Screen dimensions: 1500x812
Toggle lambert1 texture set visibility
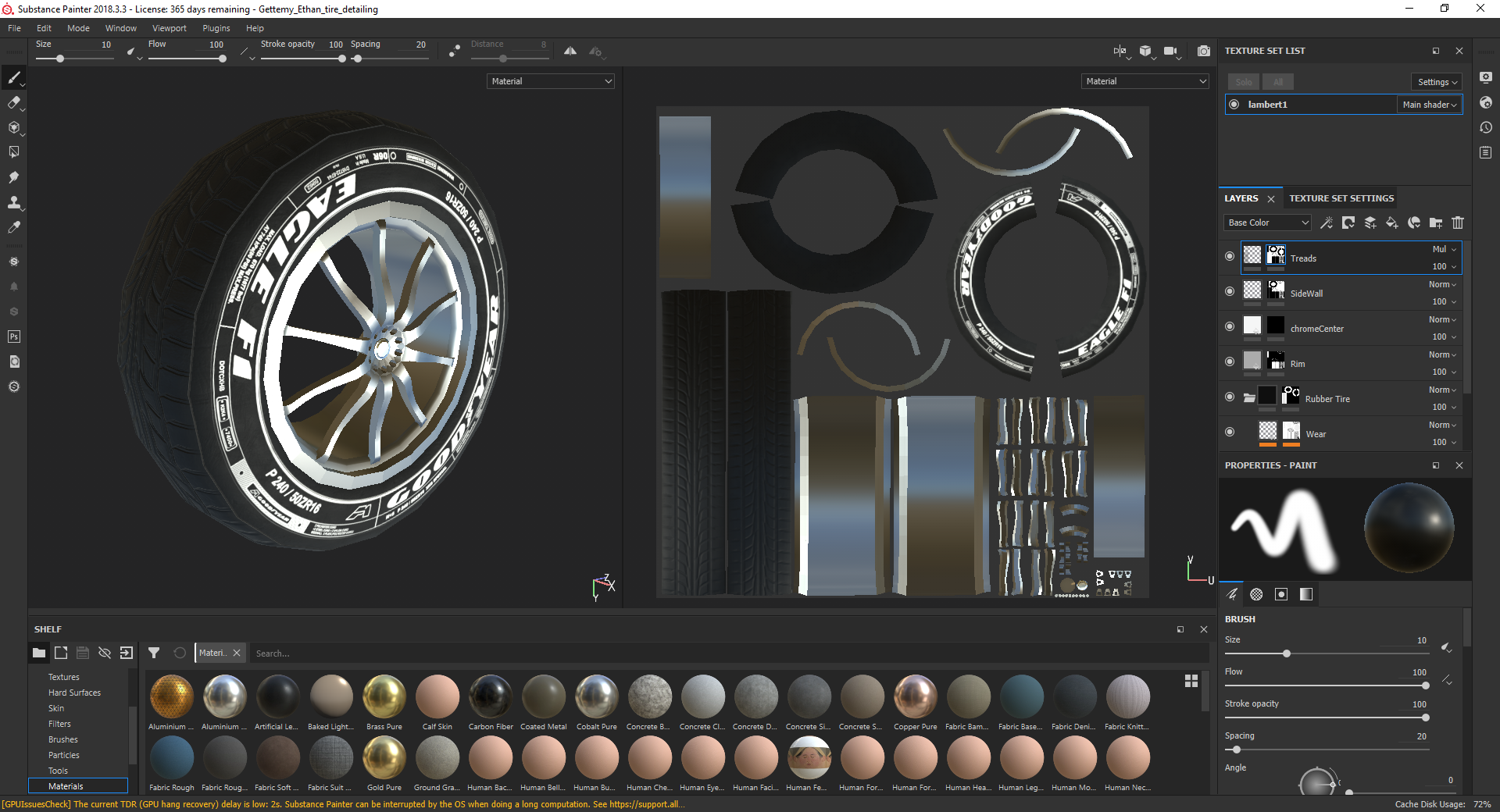pos(1234,105)
